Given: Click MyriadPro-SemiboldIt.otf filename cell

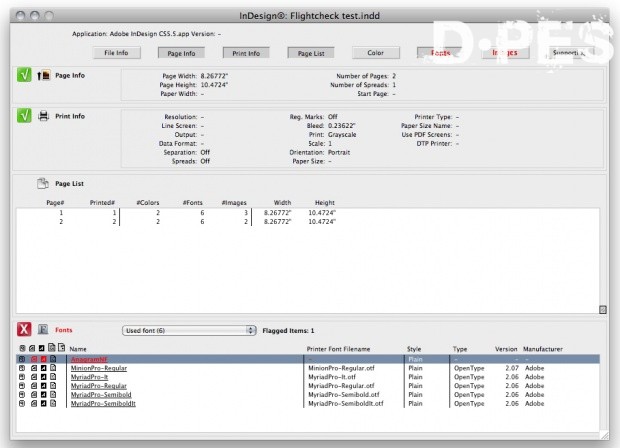Looking at the screenshot, I should [346, 404].
